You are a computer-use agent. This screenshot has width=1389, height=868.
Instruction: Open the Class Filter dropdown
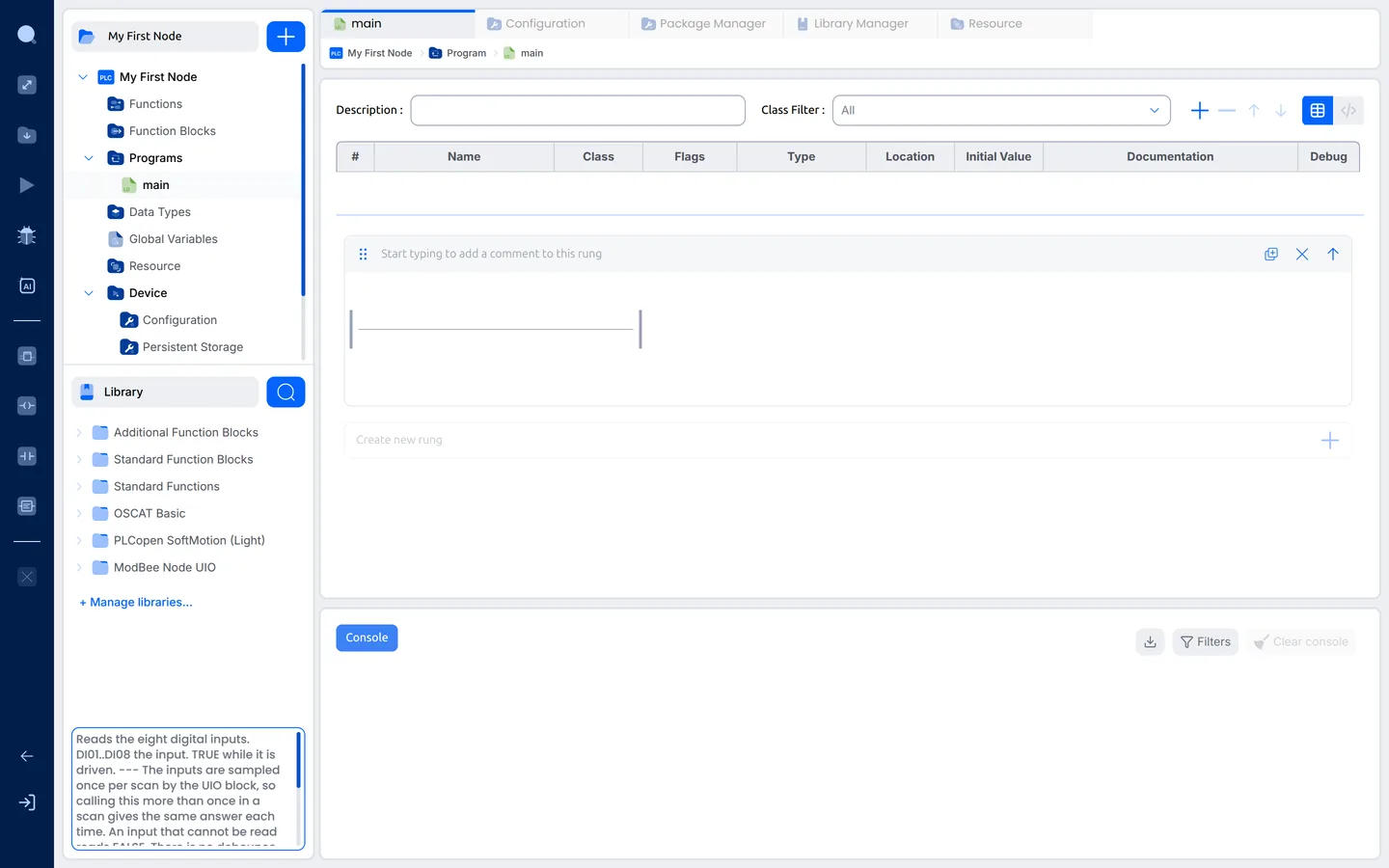click(x=1001, y=110)
